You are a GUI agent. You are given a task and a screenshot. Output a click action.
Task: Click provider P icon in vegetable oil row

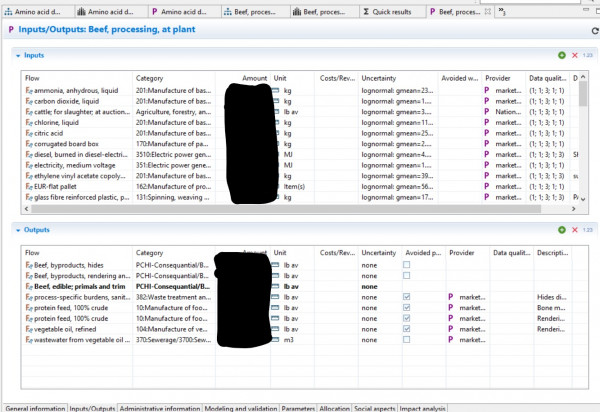click(x=450, y=329)
